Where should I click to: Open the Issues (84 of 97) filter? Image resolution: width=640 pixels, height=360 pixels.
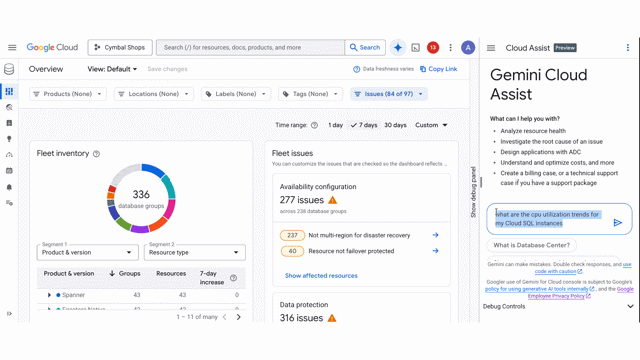389,94
